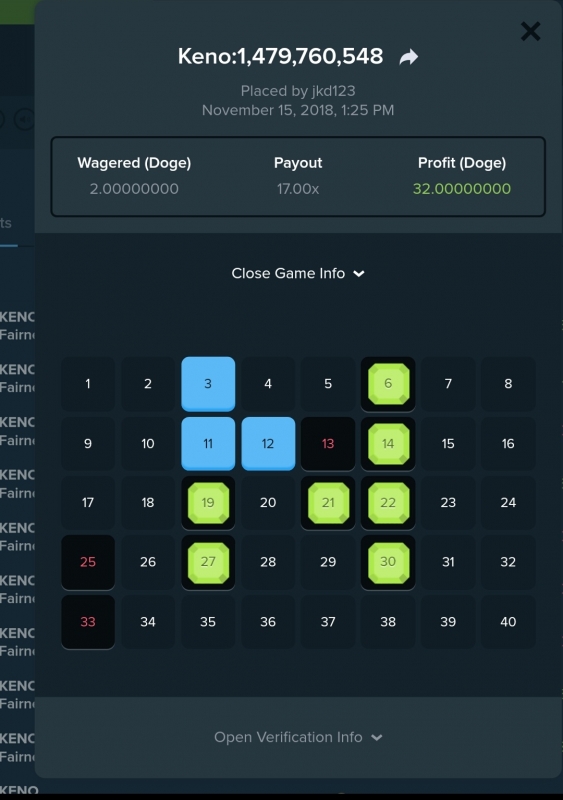The width and height of the screenshot is (563, 800).
Task: Click Keno tile number 20
Action: [268, 503]
